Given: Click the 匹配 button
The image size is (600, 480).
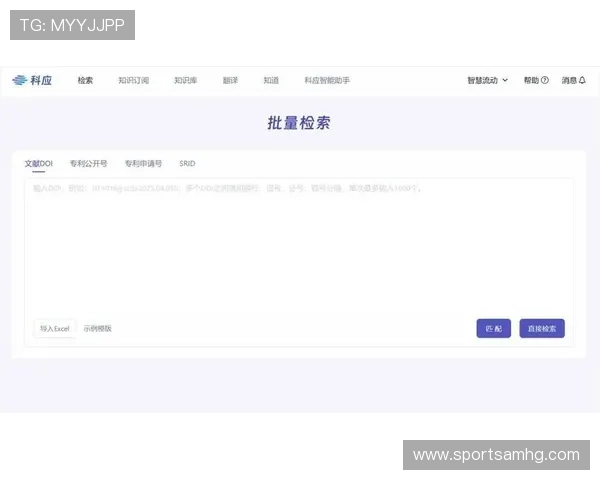Looking at the screenshot, I should [x=493, y=328].
